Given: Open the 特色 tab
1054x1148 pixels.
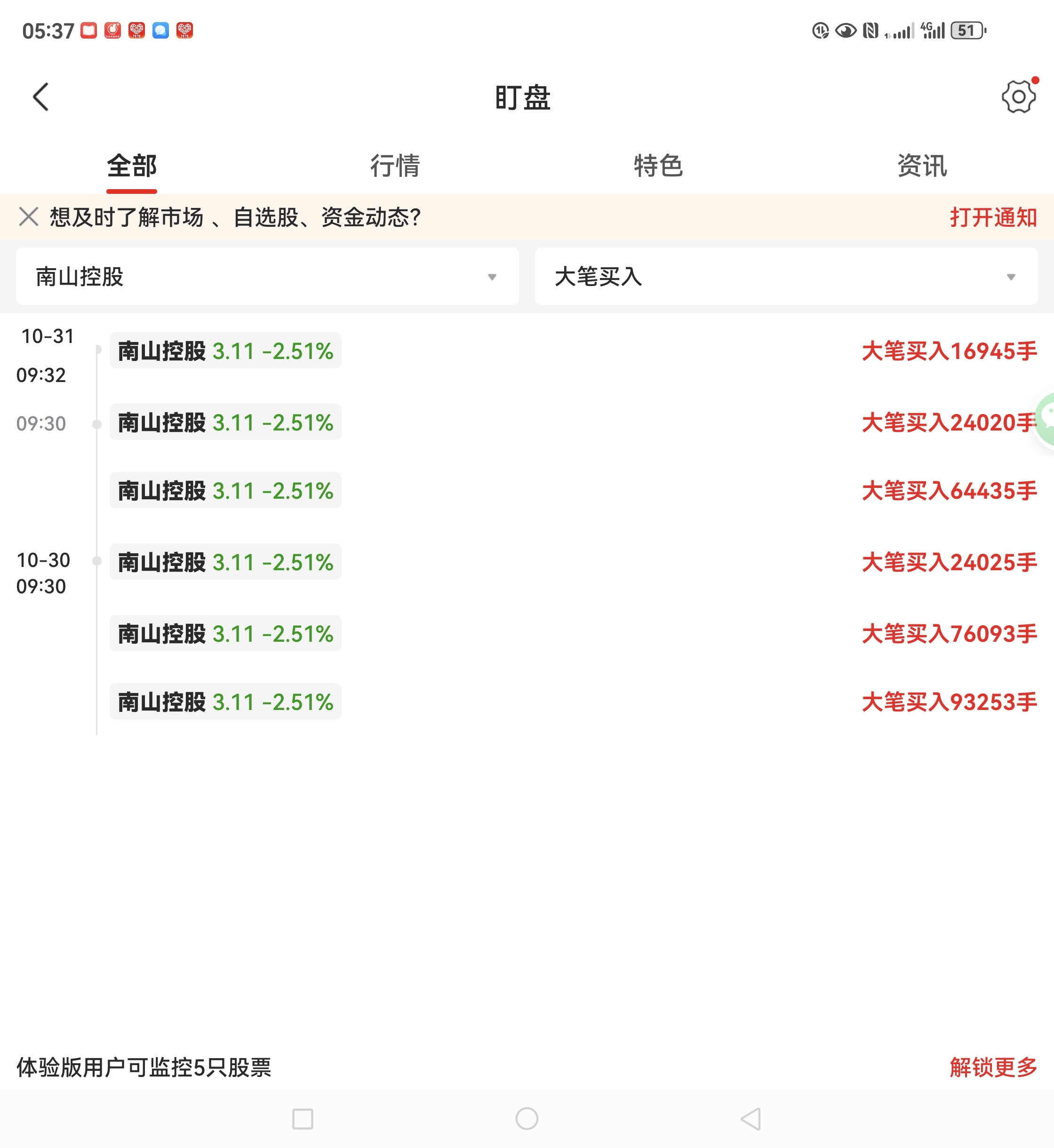Looking at the screenshot, I should point(658,166).
